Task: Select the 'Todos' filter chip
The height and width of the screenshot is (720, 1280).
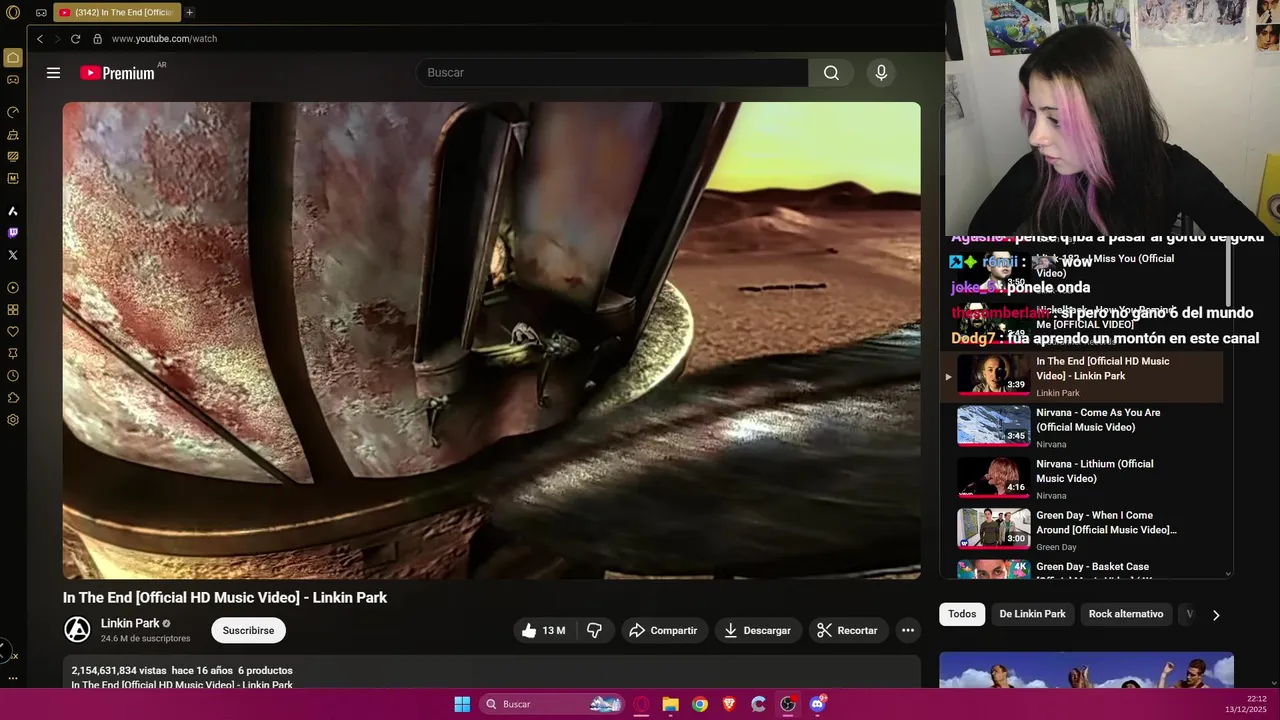Action: coord(962,614)
